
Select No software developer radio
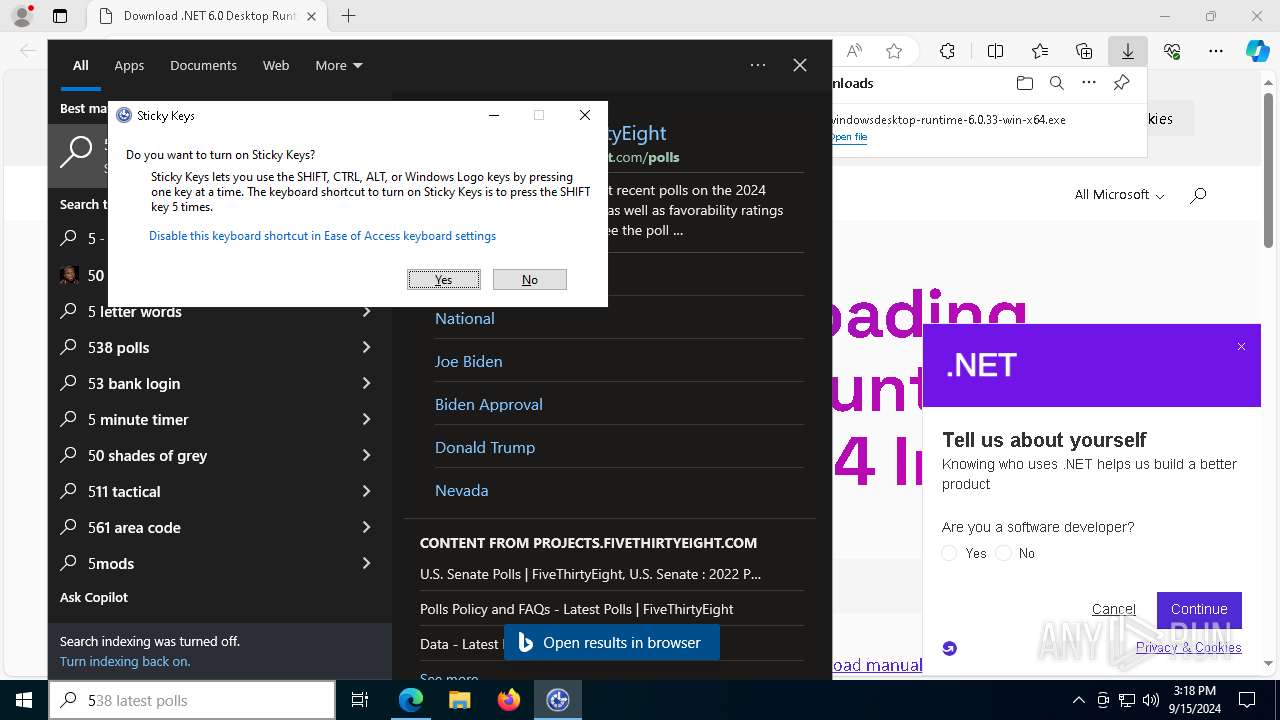pyautogui.click(x=1004, y=553)
